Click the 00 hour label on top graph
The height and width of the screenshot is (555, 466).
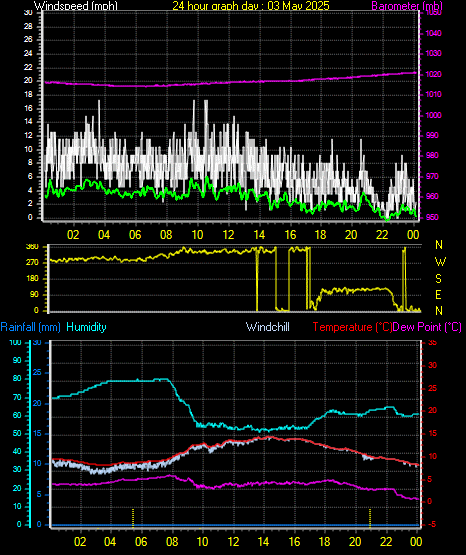click(x=413, y=235)
